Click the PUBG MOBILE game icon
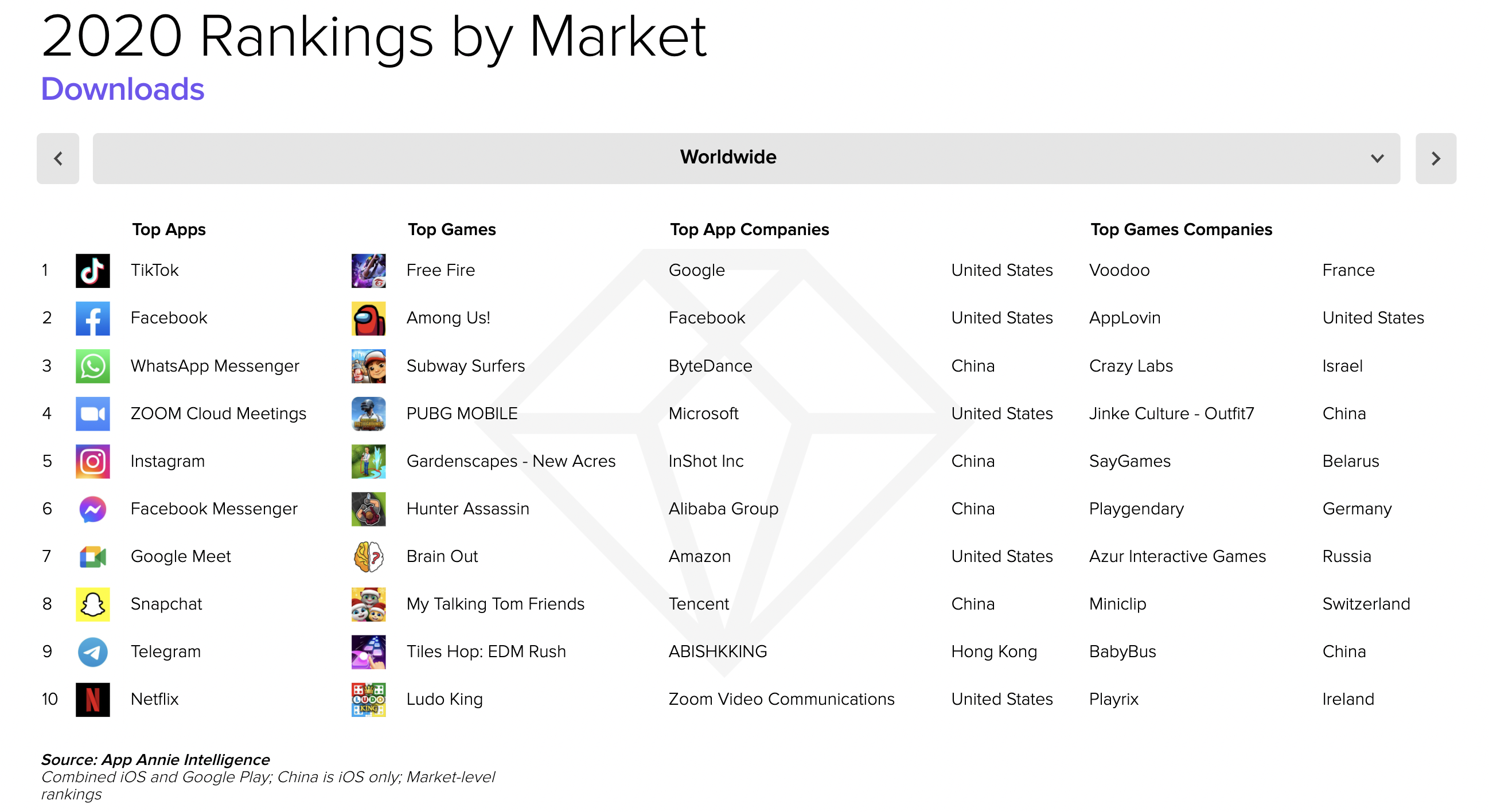 tap(369, 414)
